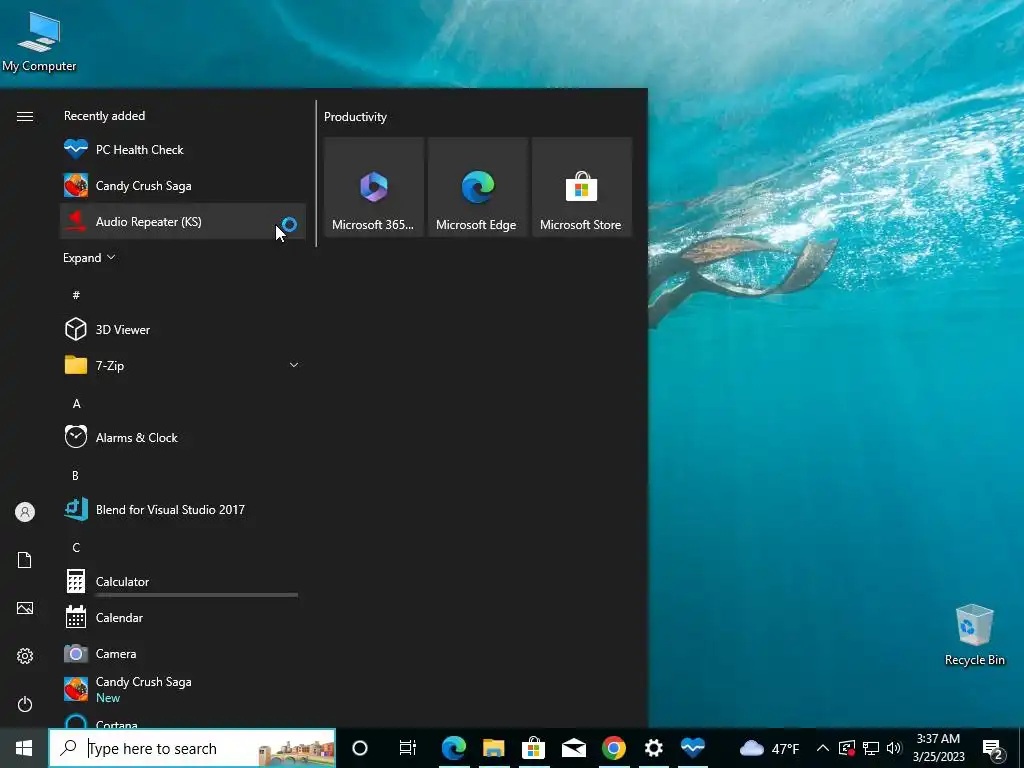Click the C letter group header
This screenshot has height=768, width=1024.
(76, 547)
